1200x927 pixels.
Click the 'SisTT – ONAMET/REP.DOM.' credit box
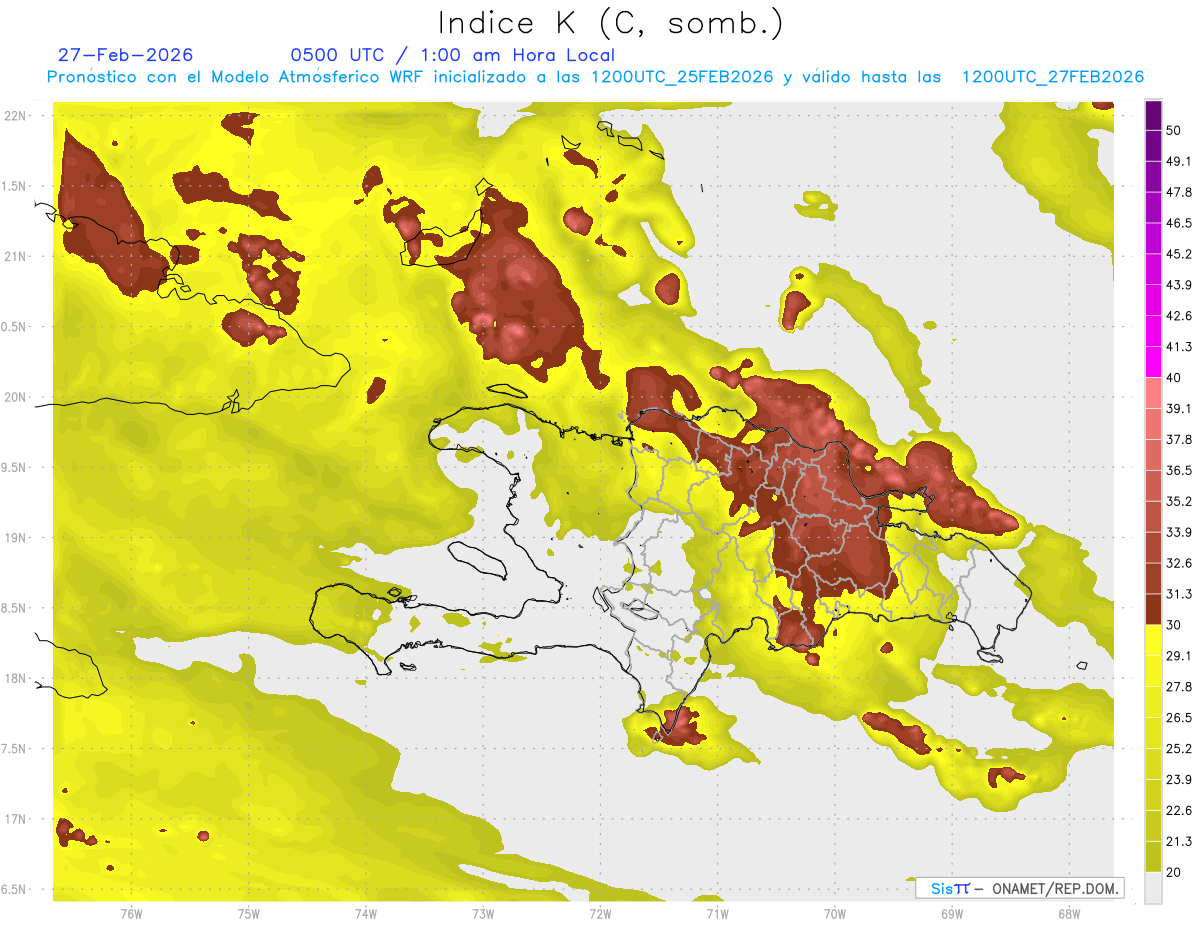tap(1019, 888)
